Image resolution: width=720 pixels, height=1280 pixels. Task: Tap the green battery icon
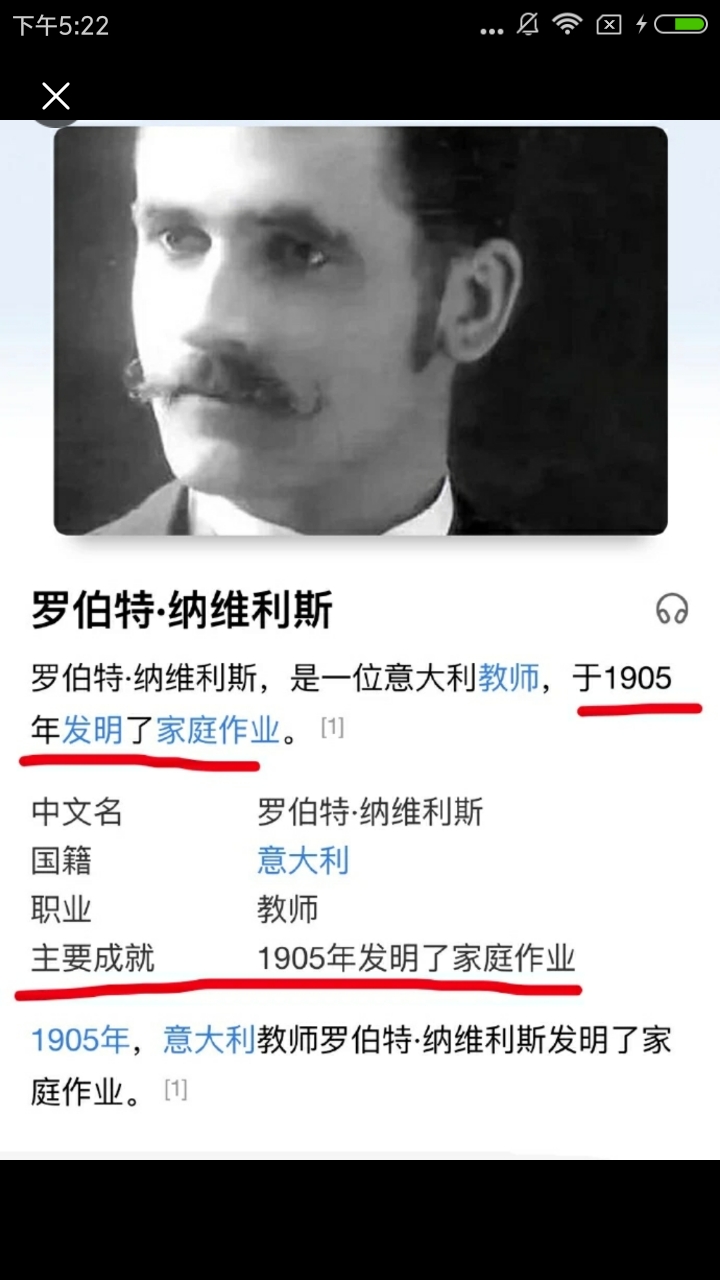click(x=681, y=25)
